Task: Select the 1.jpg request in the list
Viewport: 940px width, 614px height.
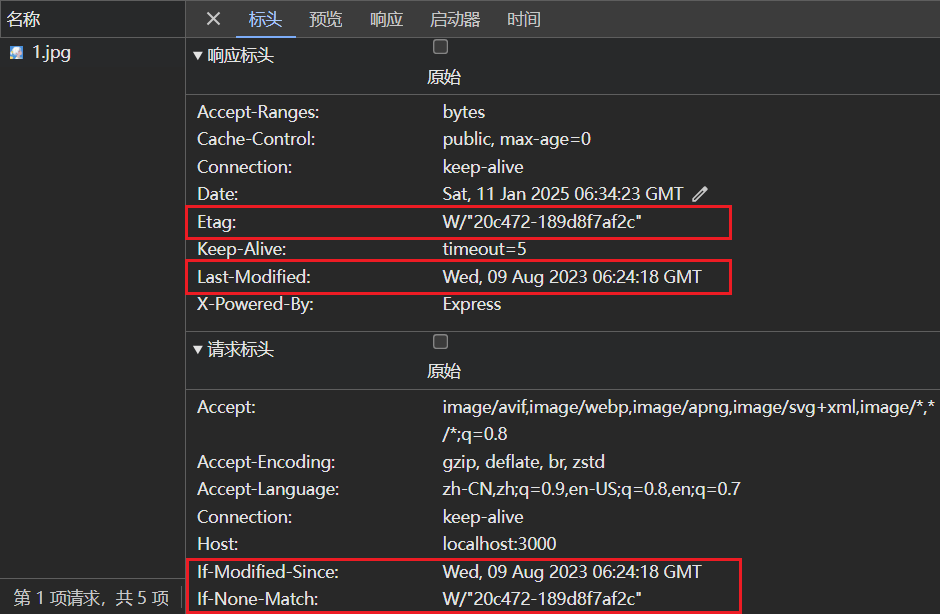Action: pyautogui.click(x=50, y=52)
